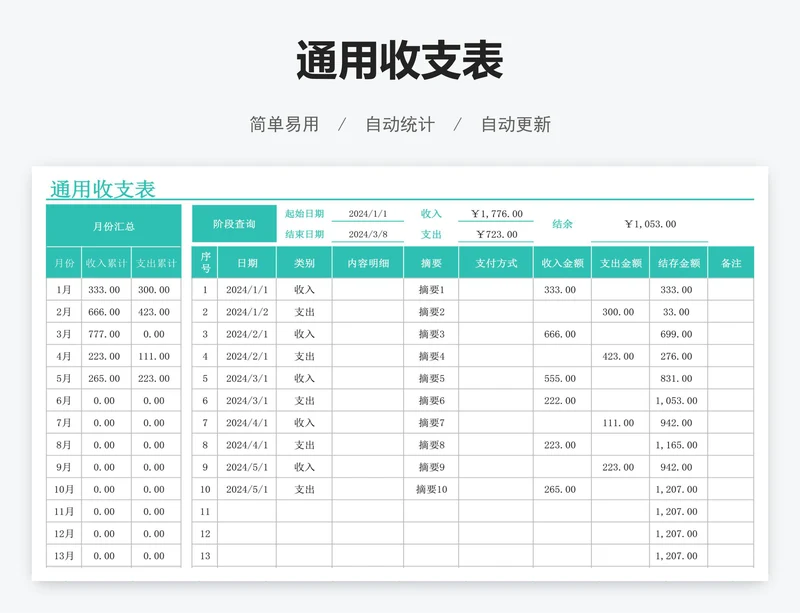
Task: Select income amount 265.00 in row 10
Action: click(x=560, y=489)
